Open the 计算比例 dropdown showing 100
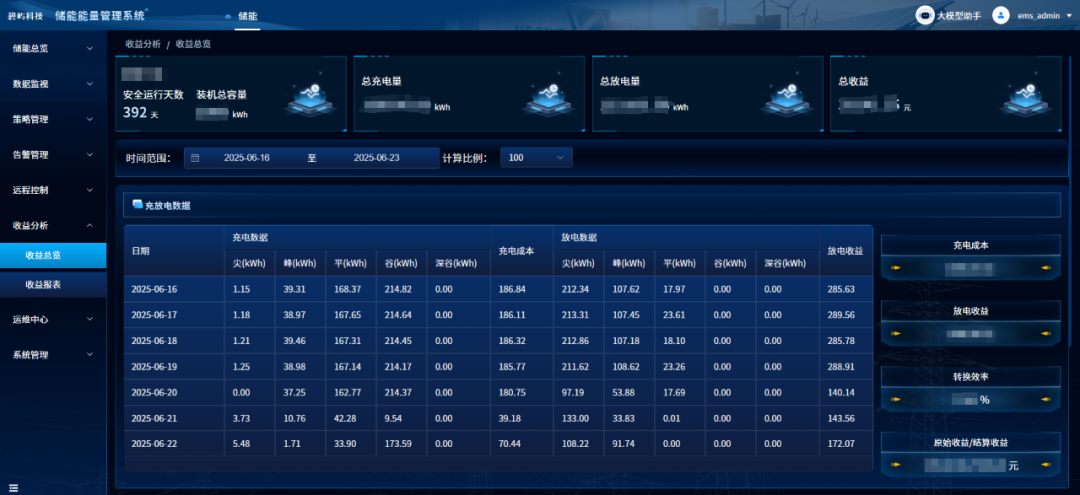The height and width of the screenshot is (495, 1080). 536,158
